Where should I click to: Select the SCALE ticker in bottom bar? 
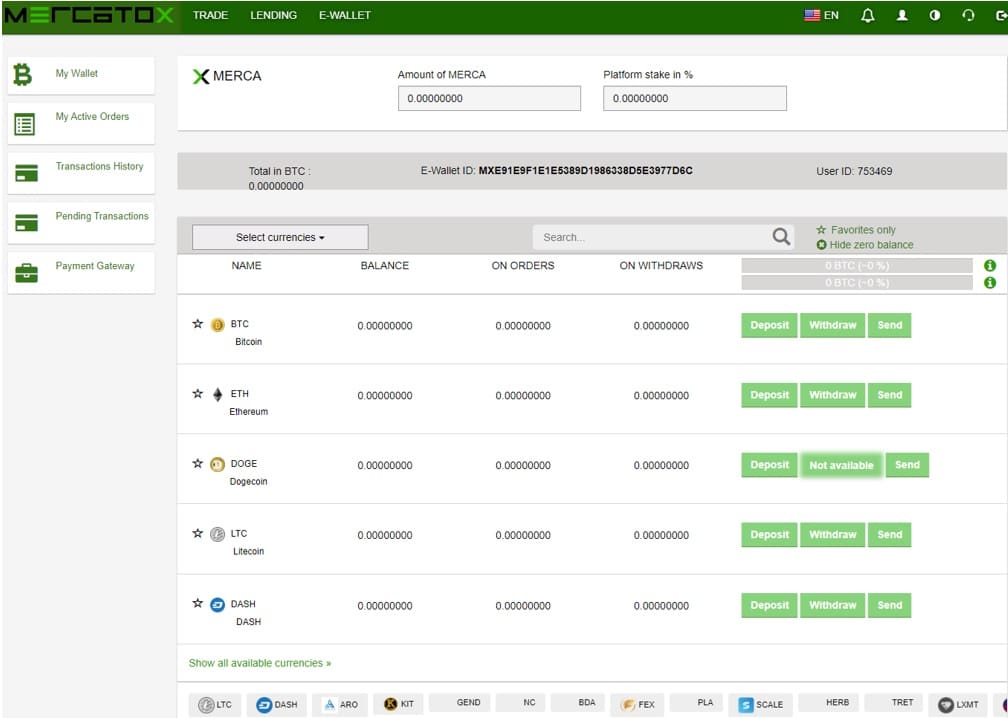761,705
